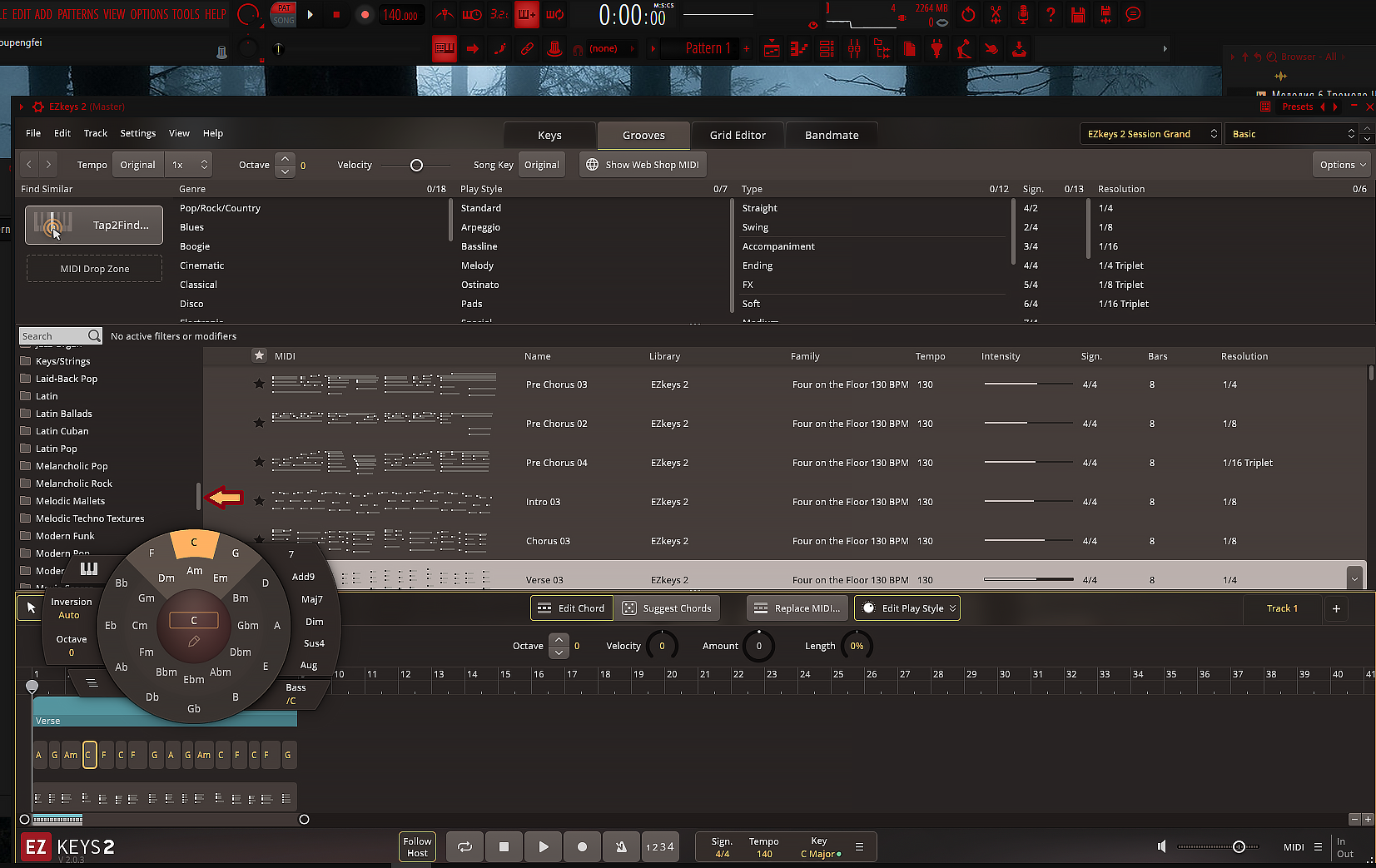Click Show Web Shop MIDI button
Image resolution: width=1376 pixels, height=868 pixels.
643,165
